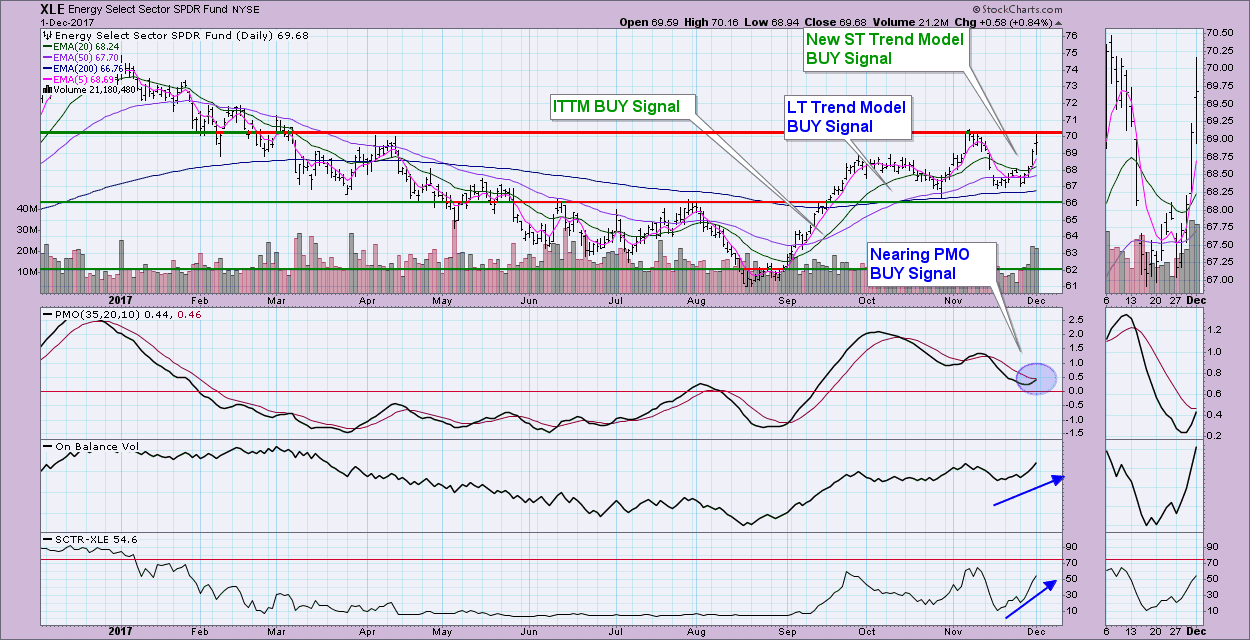This screenshot has height=640, width=1250.
Task: Click the XLE ticker symbol in the header
Action: click(53, 10)
